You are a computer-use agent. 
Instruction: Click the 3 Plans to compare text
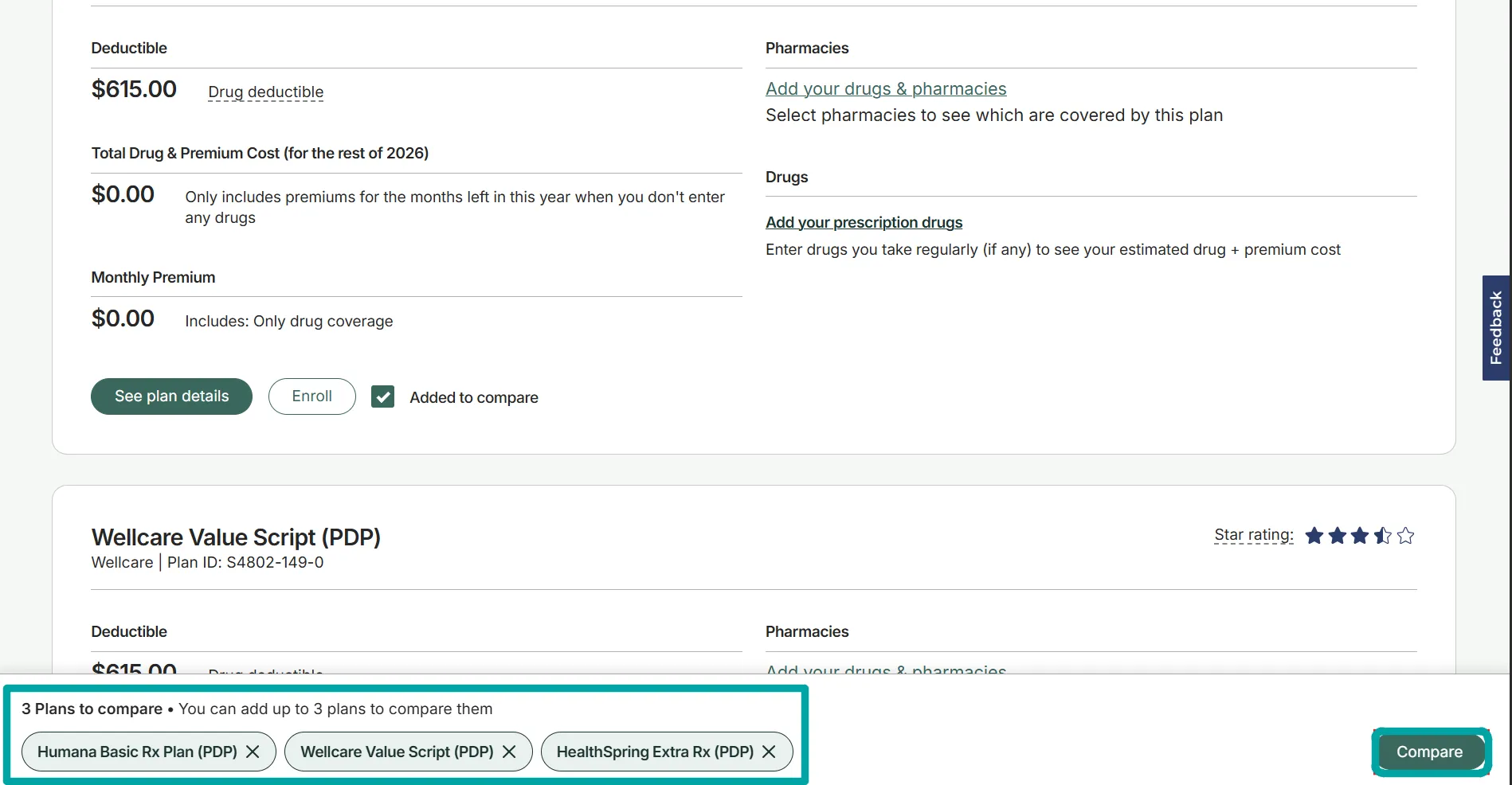pyautogui.click(x=92, y=709)
